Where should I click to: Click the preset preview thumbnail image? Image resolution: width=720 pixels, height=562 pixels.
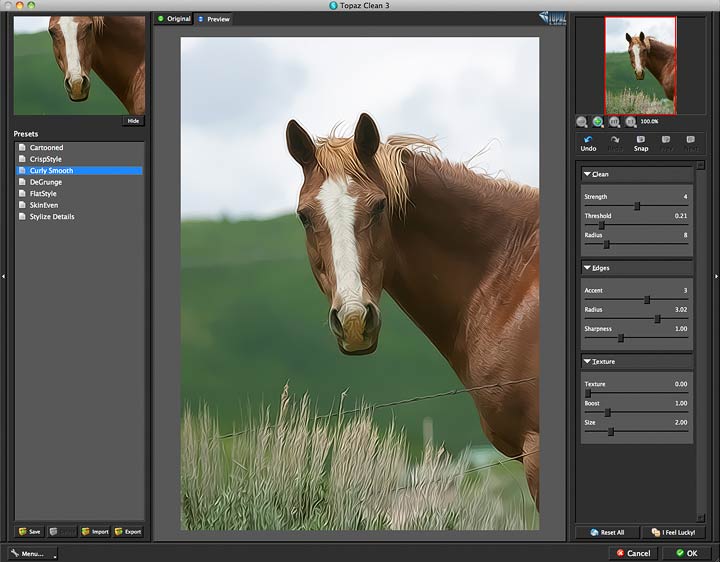pos(79,66)
